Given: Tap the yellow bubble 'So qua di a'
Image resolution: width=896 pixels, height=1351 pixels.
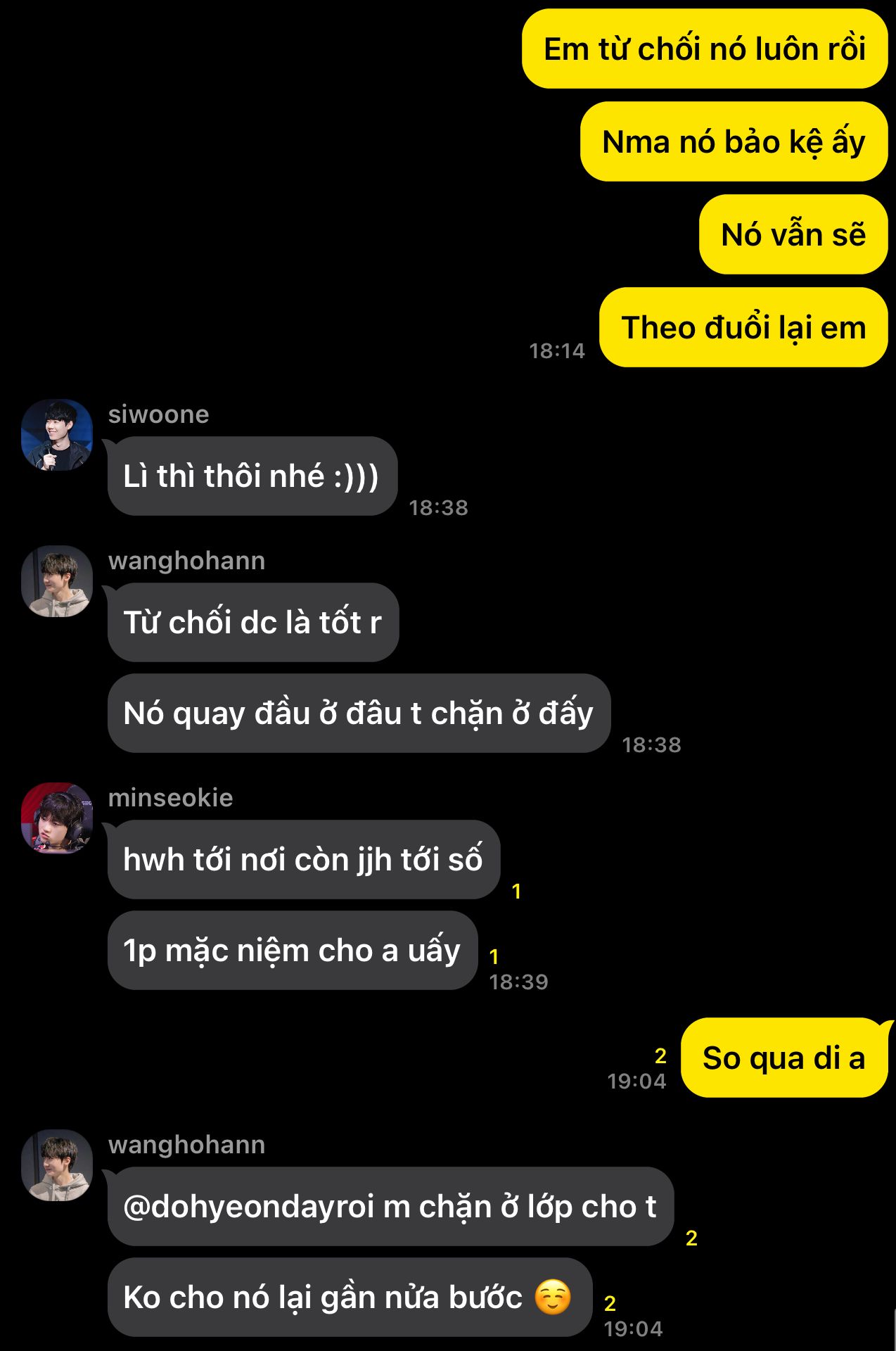Looking at the screenshot, I should [x=784, y=1058].
